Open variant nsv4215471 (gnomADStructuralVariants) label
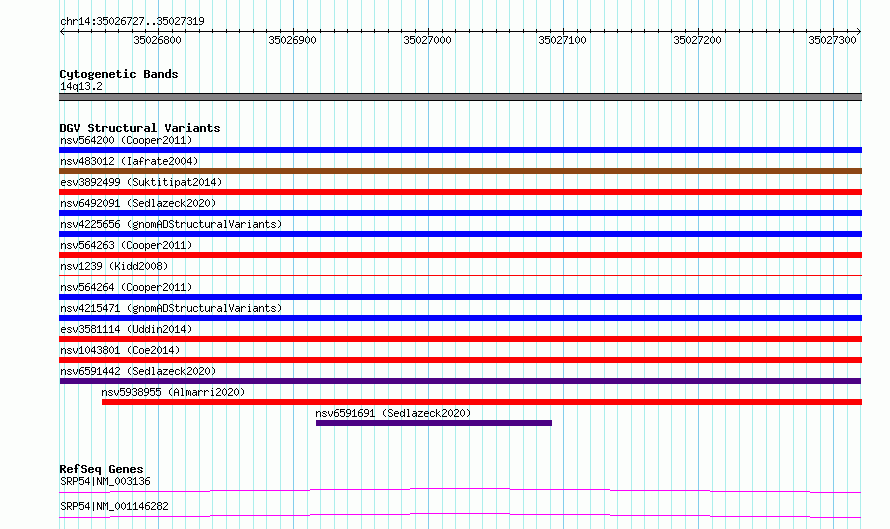Screen dimensions: 890x529 click(x=171, y=308)
